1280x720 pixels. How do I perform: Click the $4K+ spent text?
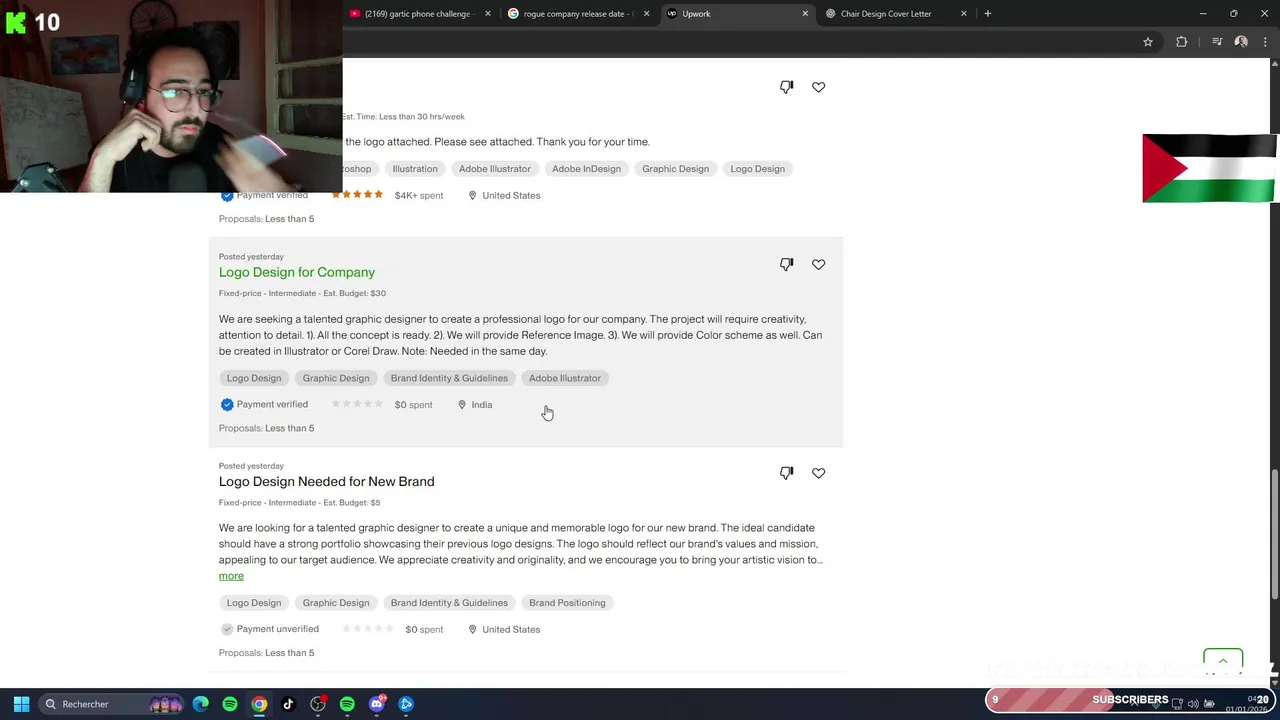point(419,196)
